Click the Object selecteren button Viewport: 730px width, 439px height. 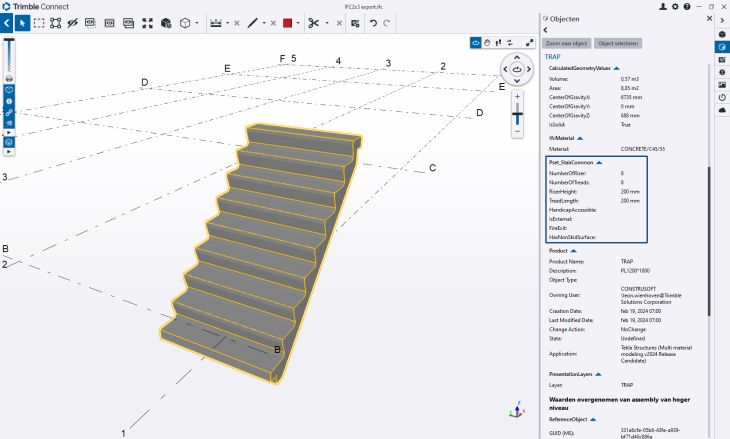tap(617, 43)
